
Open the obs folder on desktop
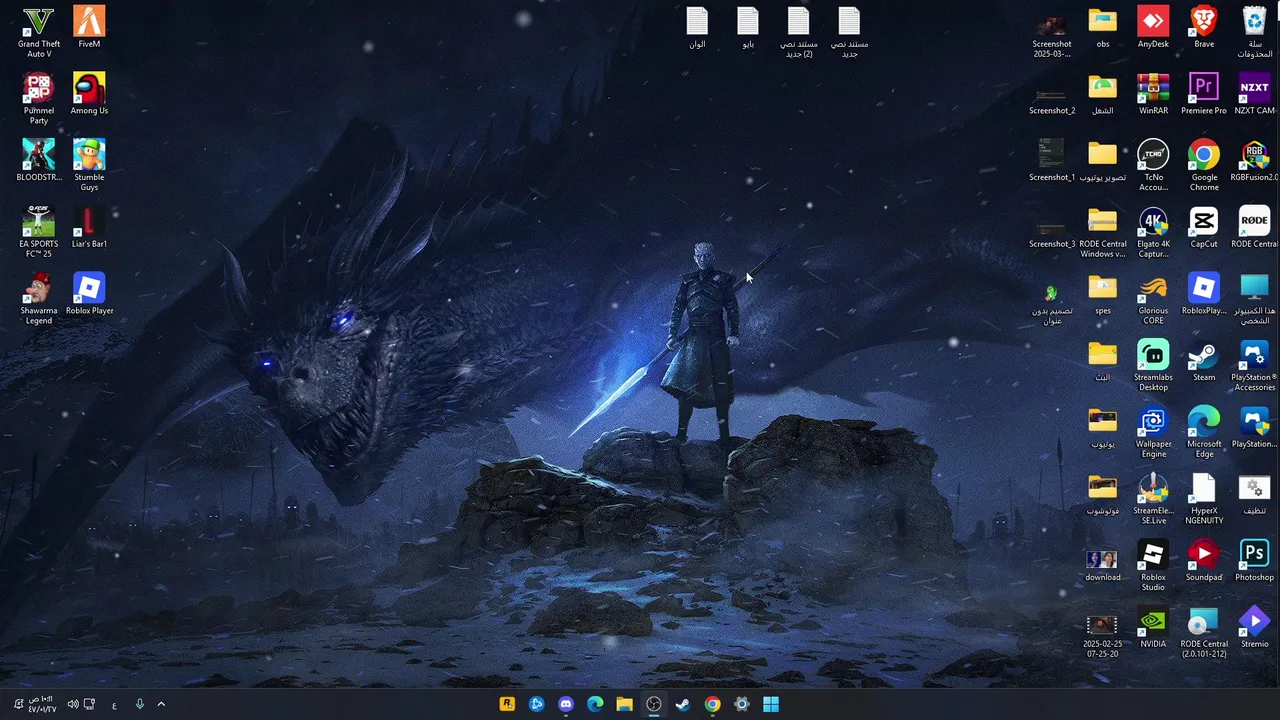click(1102, 27)
